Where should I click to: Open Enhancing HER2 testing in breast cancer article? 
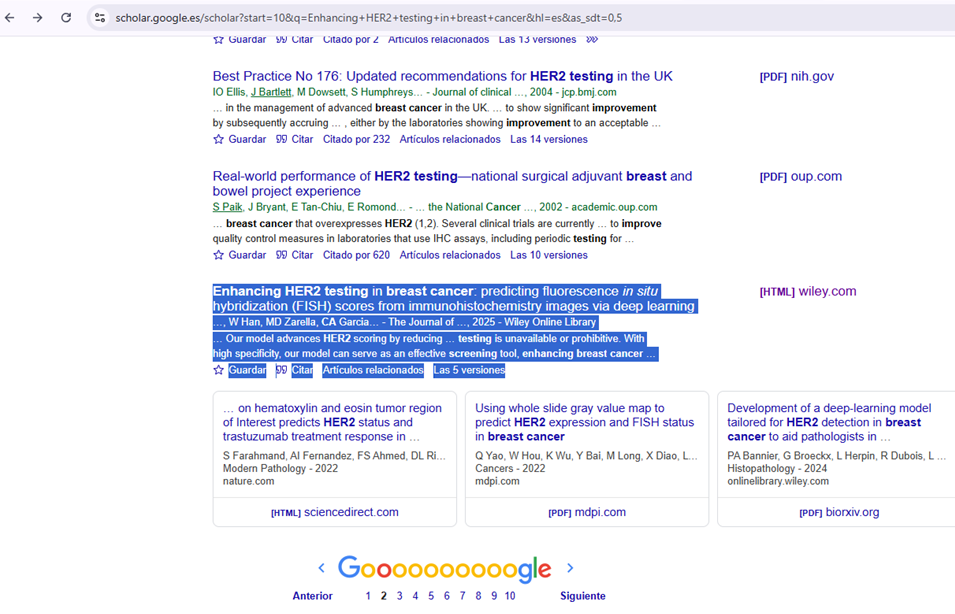pos(454,298)
